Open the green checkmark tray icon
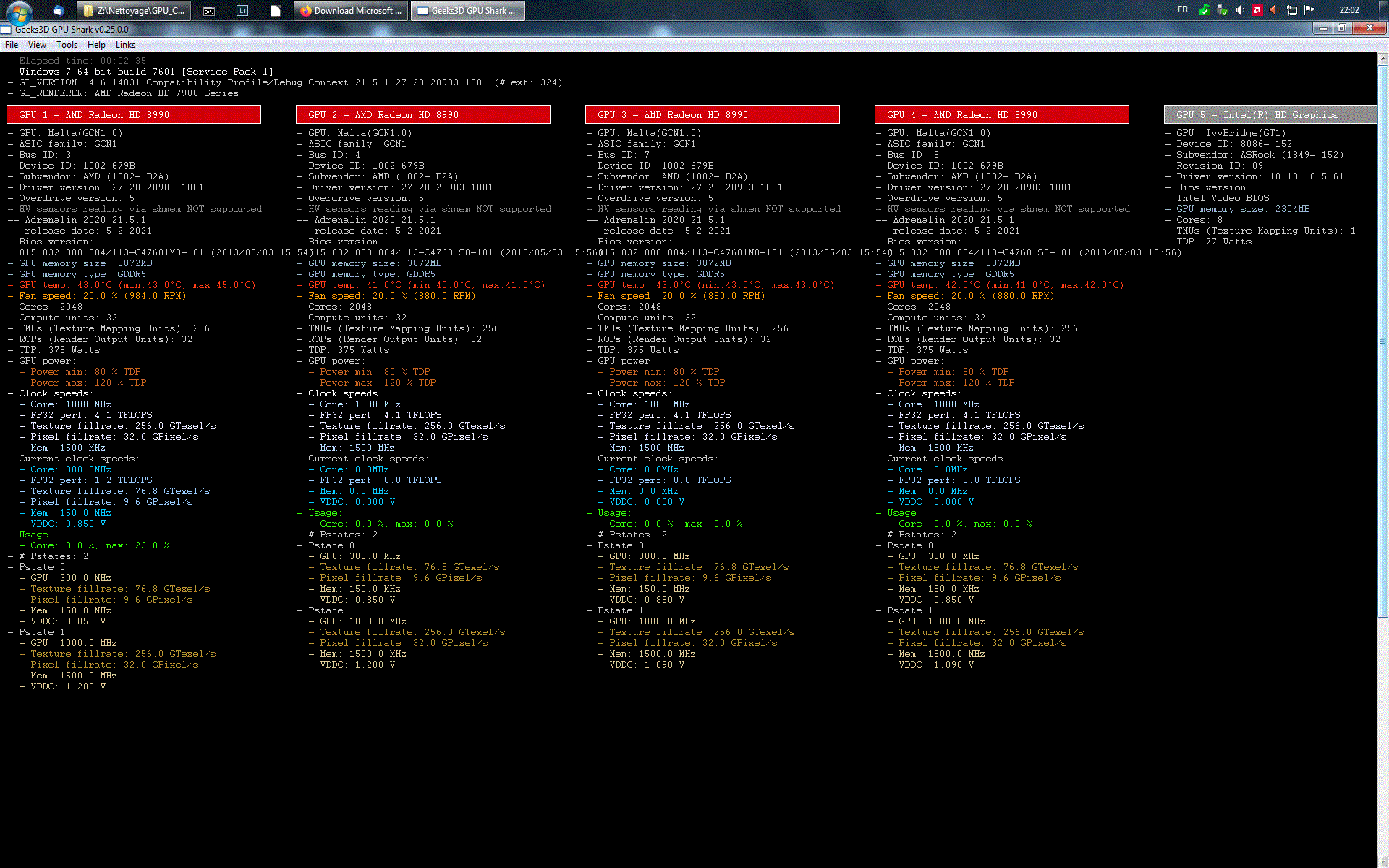 pos(1205,10)
